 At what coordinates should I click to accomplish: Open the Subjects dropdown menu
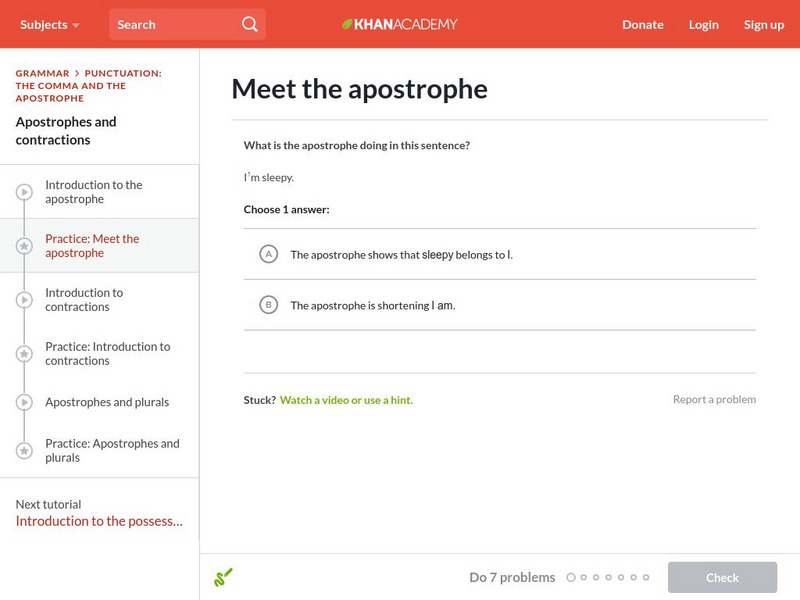coord(48,24)
